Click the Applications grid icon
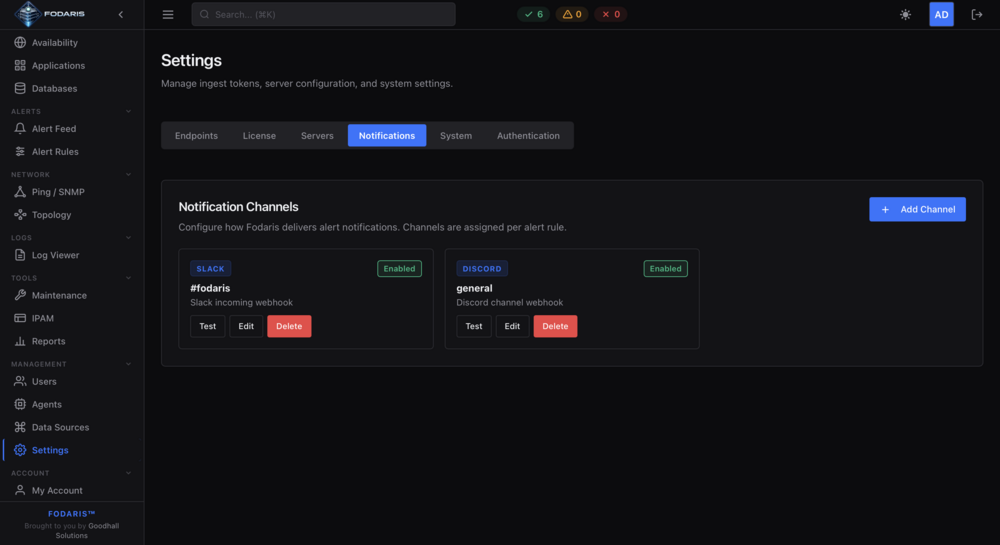Image resolution: width=1000 pixels, height=545 pixels. 20,66
